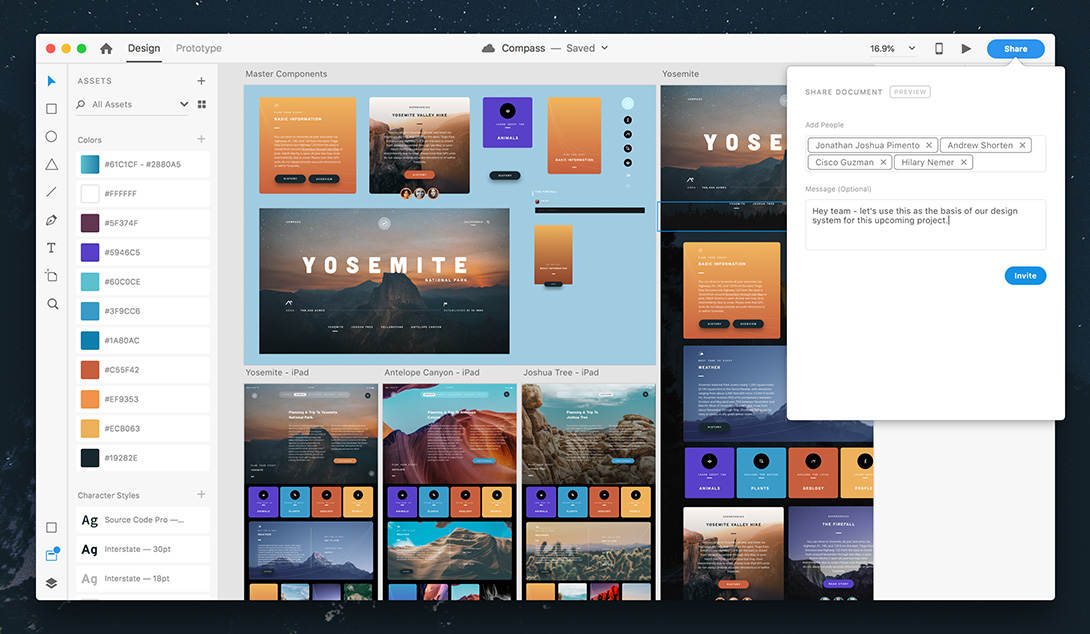1090x634 pixels.
Task: Select the Ellipse tool
Action: click(x=51, y=136)
